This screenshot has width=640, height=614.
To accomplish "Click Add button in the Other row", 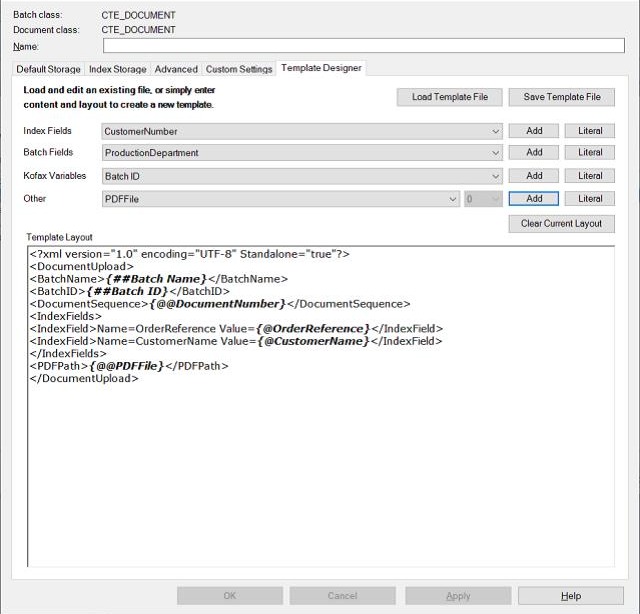I will tap(534, 199).
